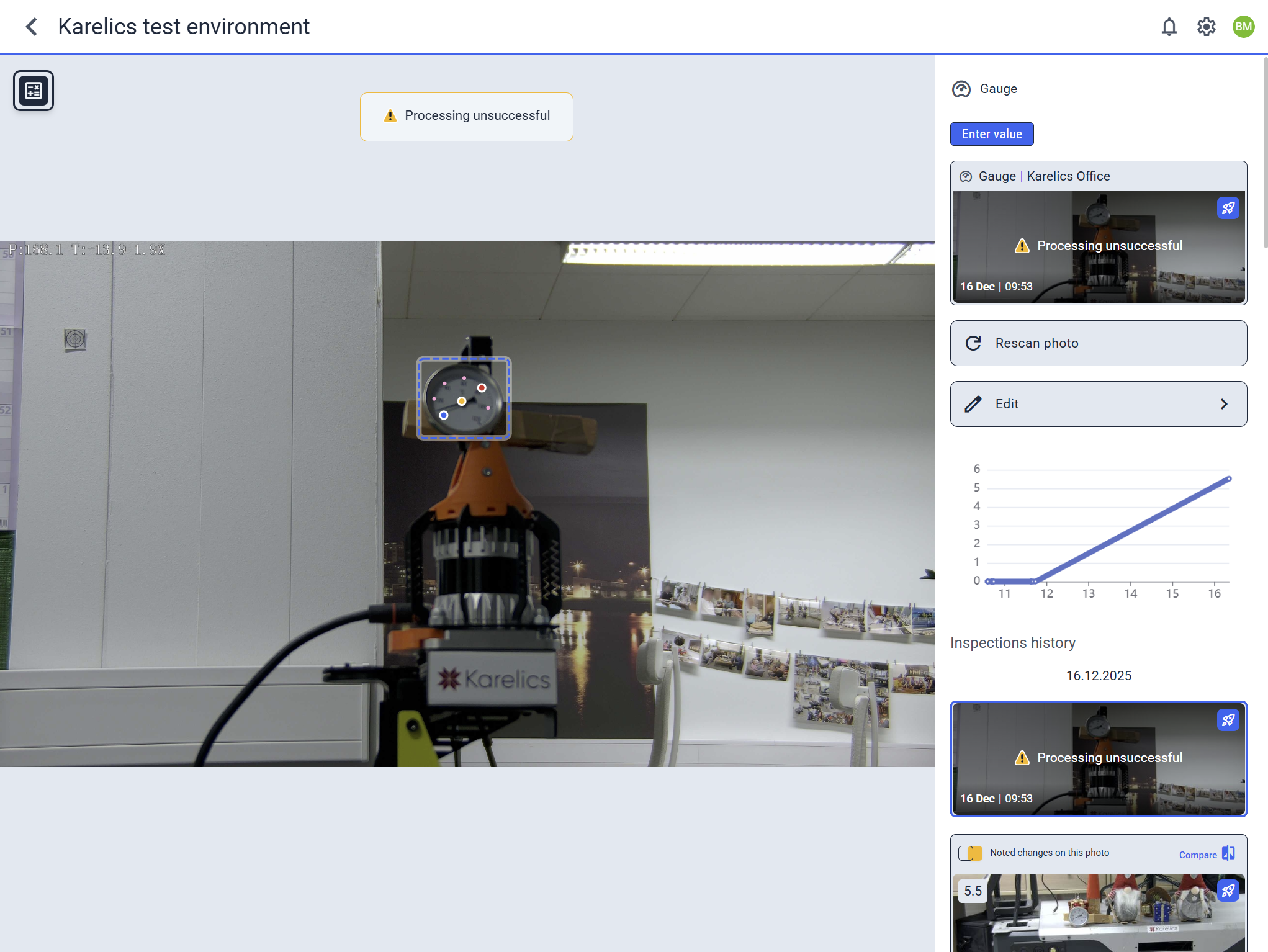Click the chart line endpoint near 16

[x=1229, y=479]
